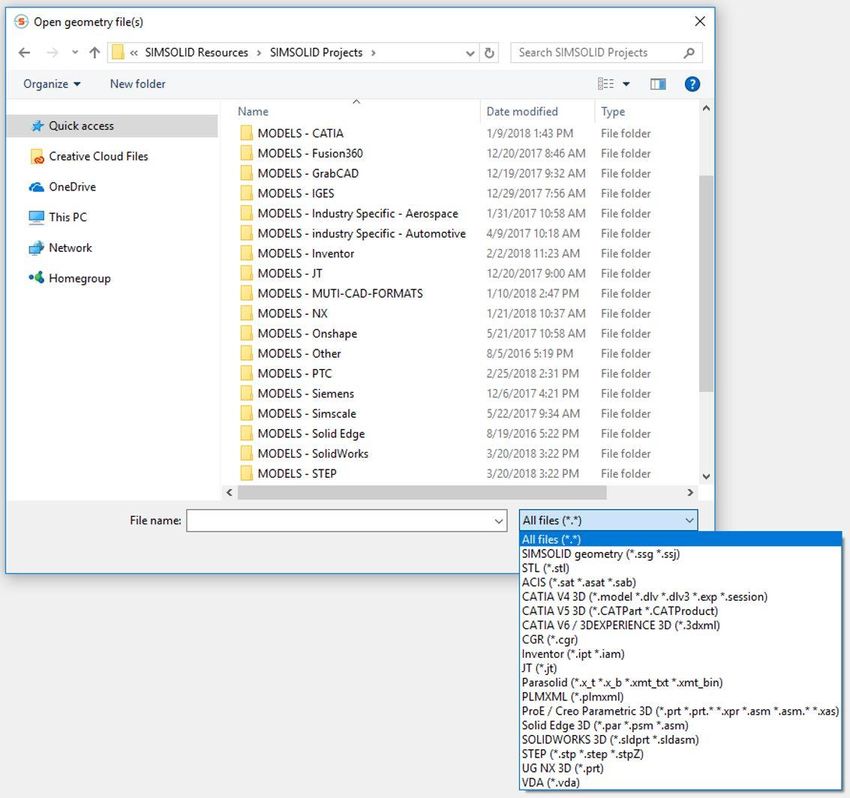Toggle the preview pane
Viewport: 850px width, 798px height.
coord(658,84)
